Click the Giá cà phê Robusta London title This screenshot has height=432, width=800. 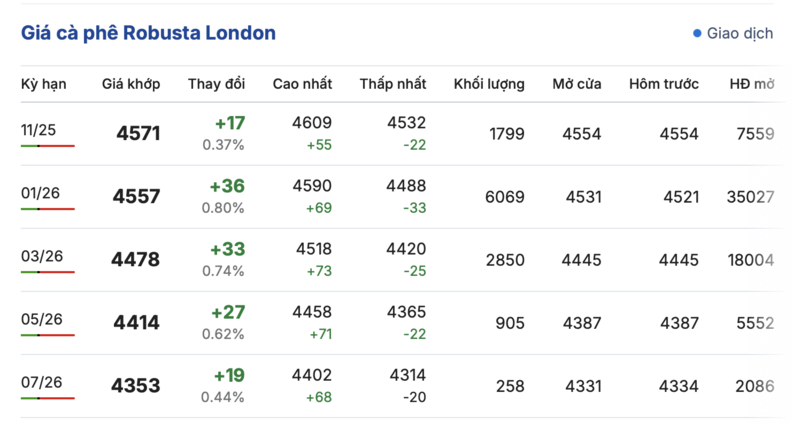point(148,33)
